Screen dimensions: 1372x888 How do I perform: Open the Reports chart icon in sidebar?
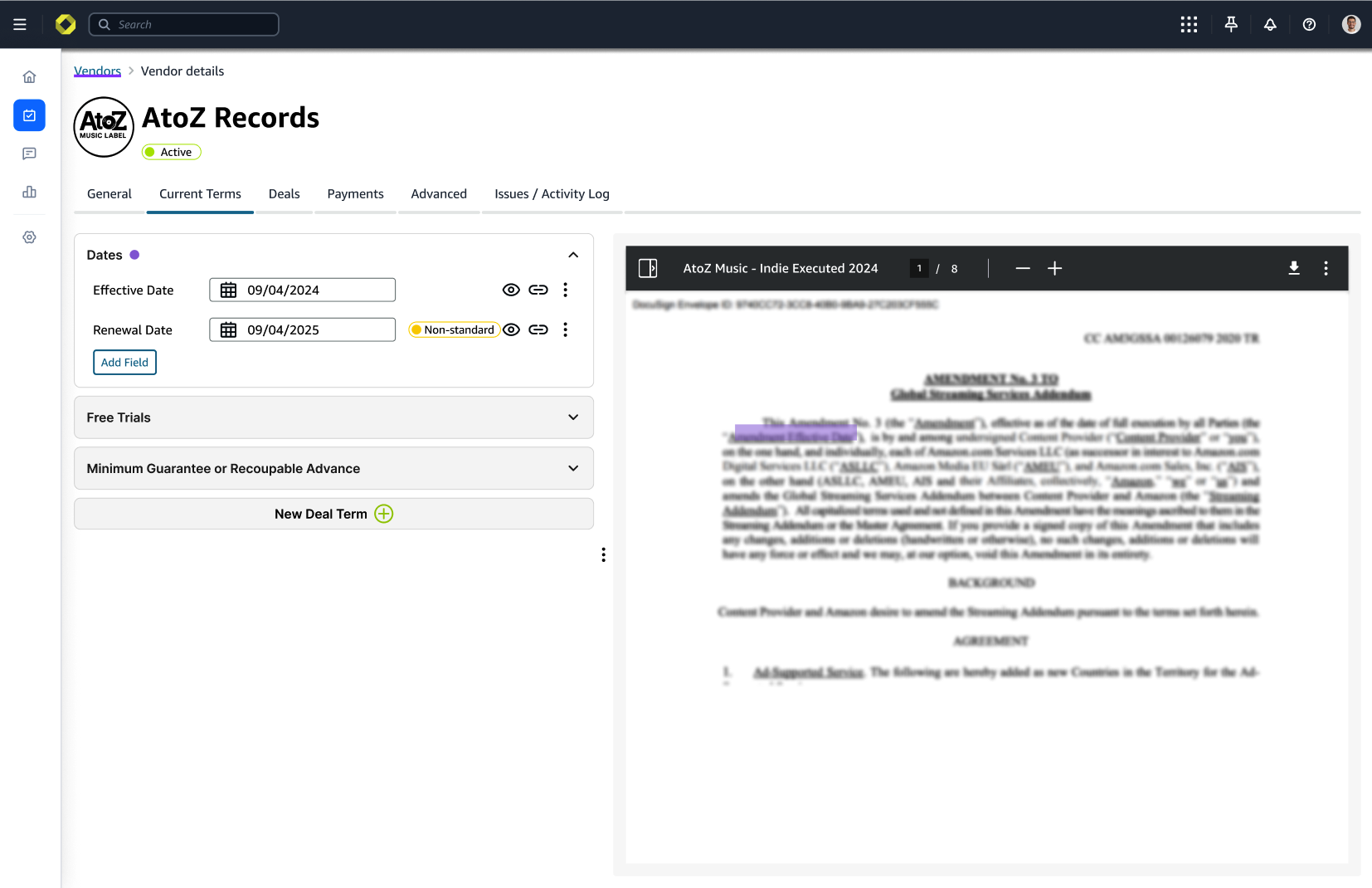[x=29, y=192]
